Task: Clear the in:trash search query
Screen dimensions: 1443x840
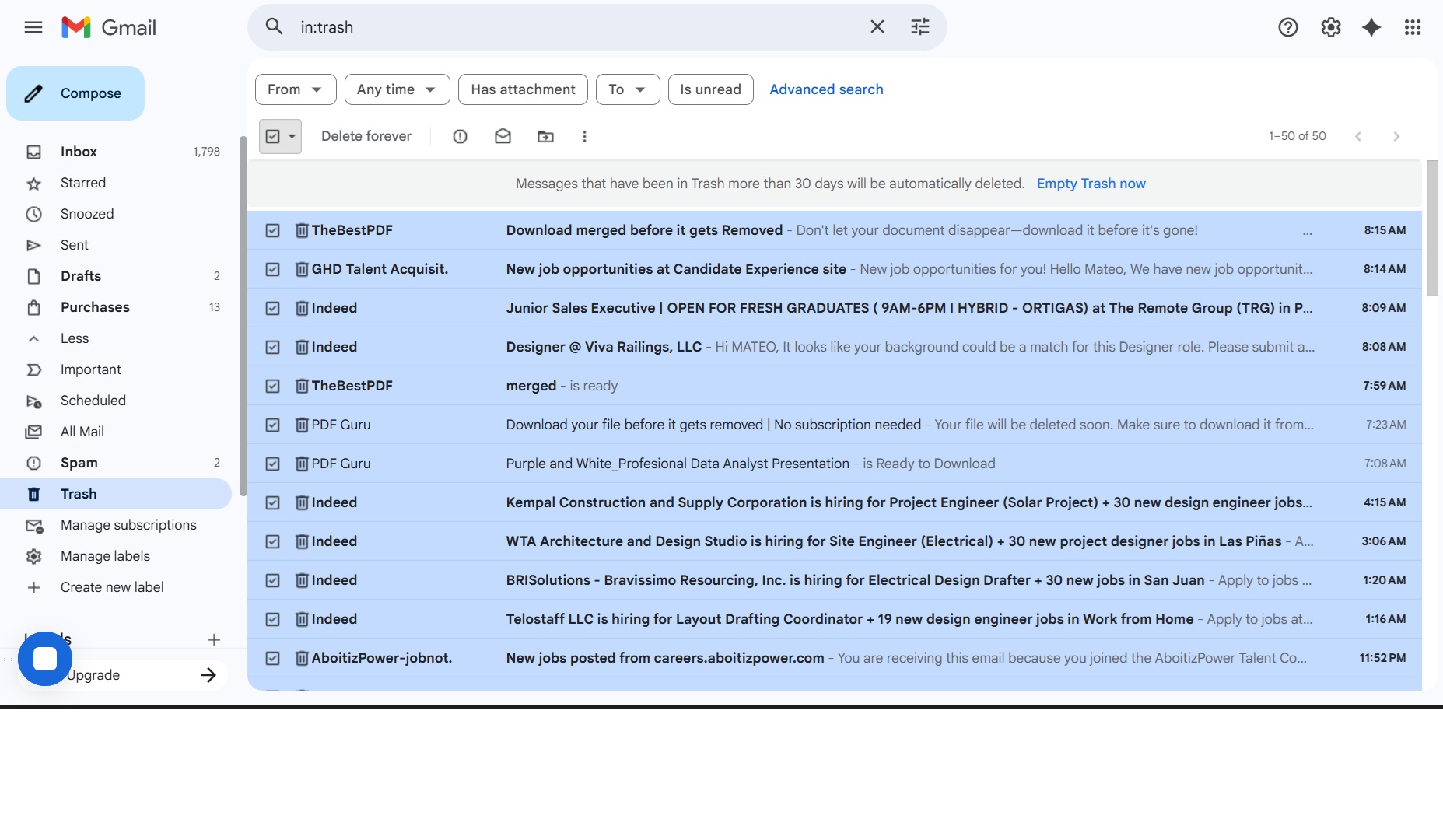Action: [x=877, y=27]
